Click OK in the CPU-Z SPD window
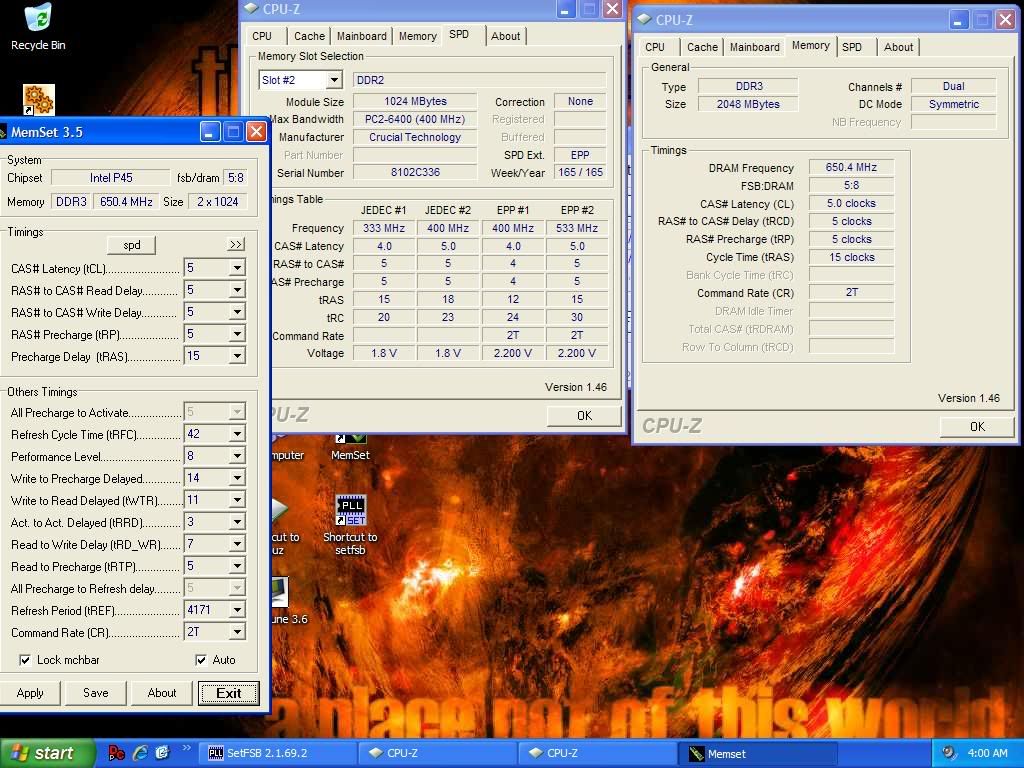The image size is (1024, 768). (x=584, y=416)
